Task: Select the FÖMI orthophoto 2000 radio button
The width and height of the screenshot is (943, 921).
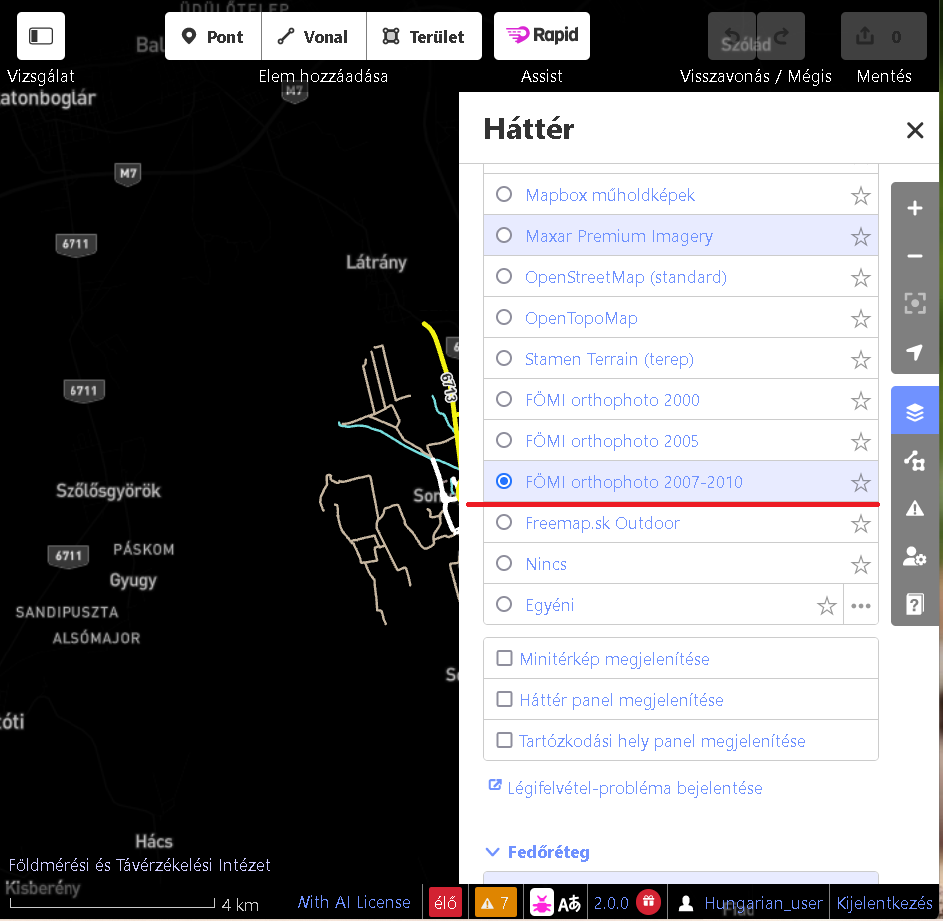Action: click(504, 399)
